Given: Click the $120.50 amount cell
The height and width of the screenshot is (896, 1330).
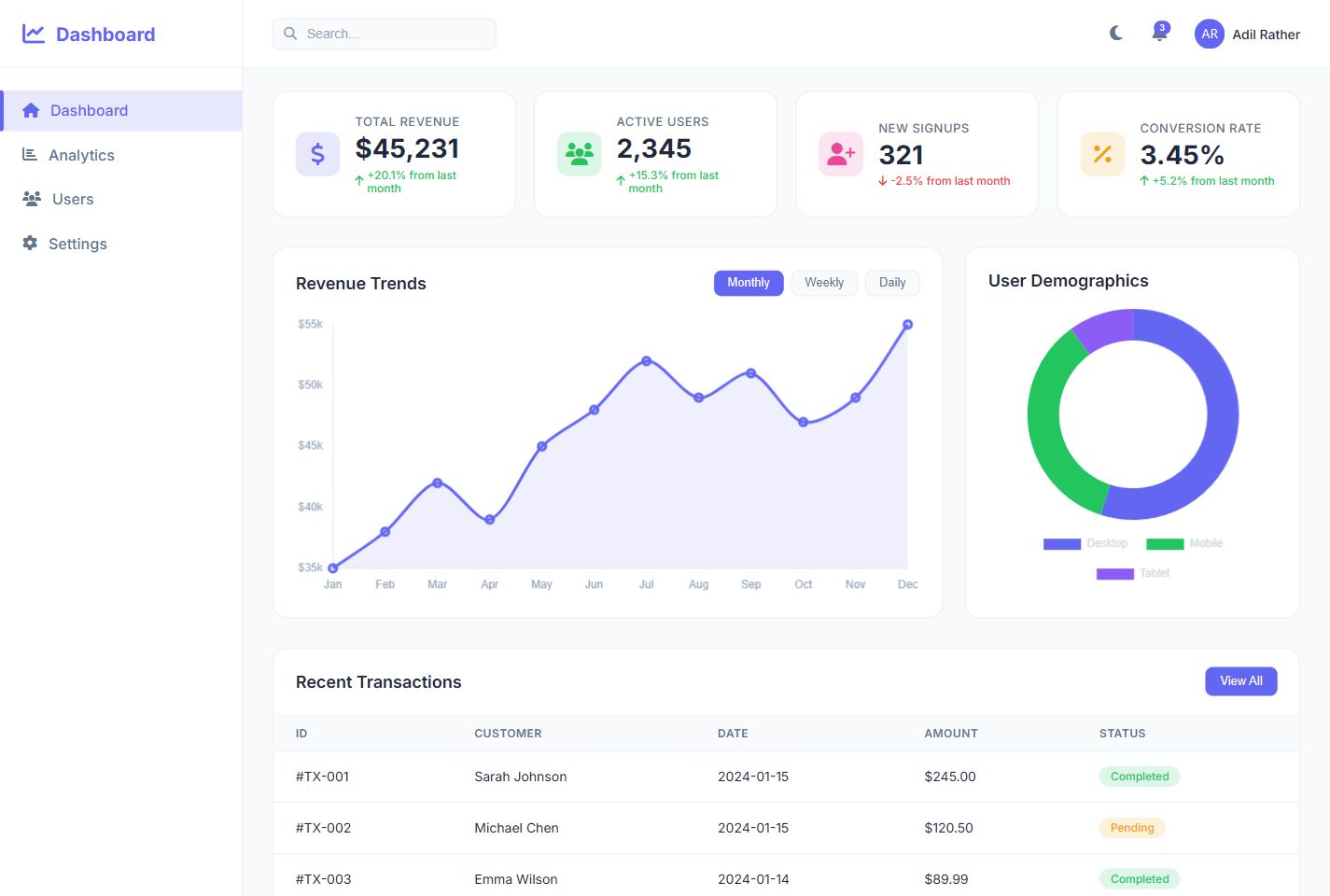Looking at the screenshot, I should [x=948, y=828].
